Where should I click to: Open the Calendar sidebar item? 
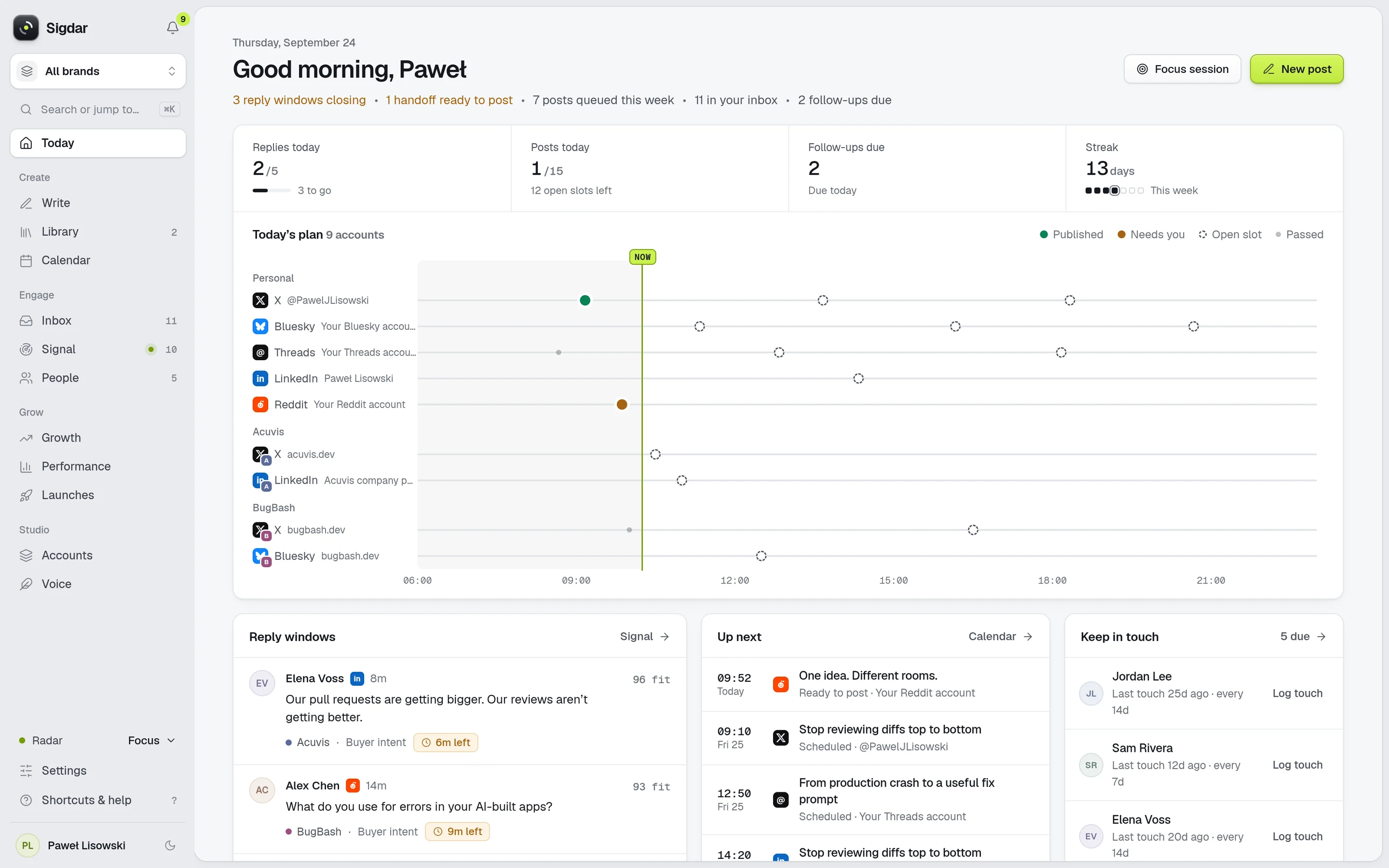98,260
